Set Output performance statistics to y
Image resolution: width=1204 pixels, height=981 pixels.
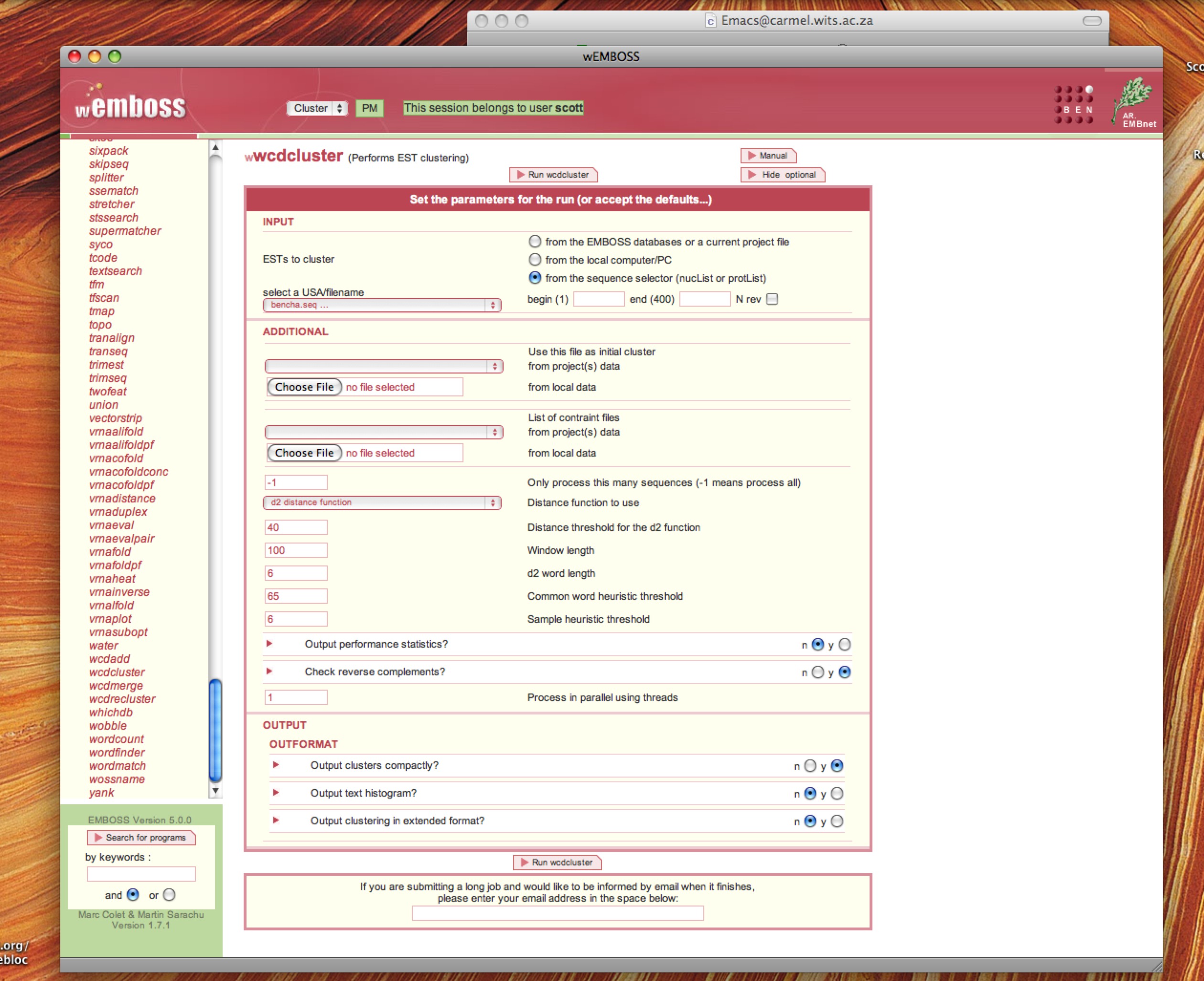845,644
